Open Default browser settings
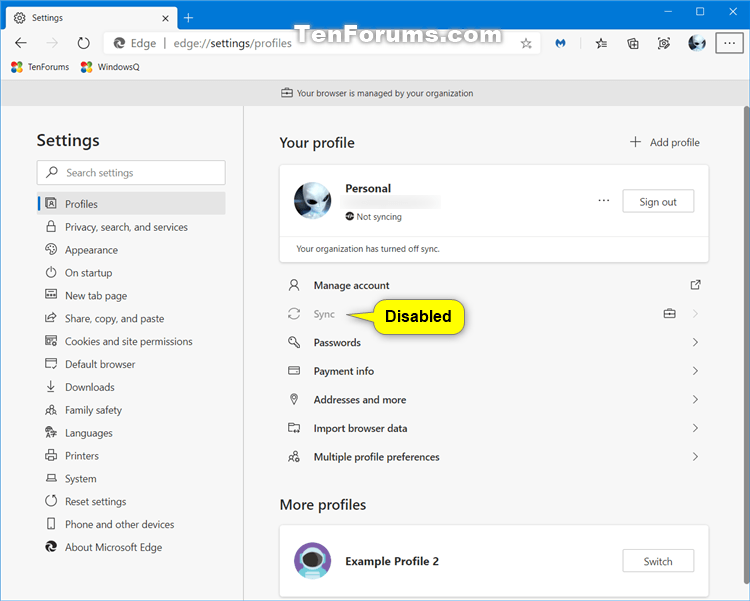This screenshot has height=601, width=750. pyautogui.click(x=100, y=364)
